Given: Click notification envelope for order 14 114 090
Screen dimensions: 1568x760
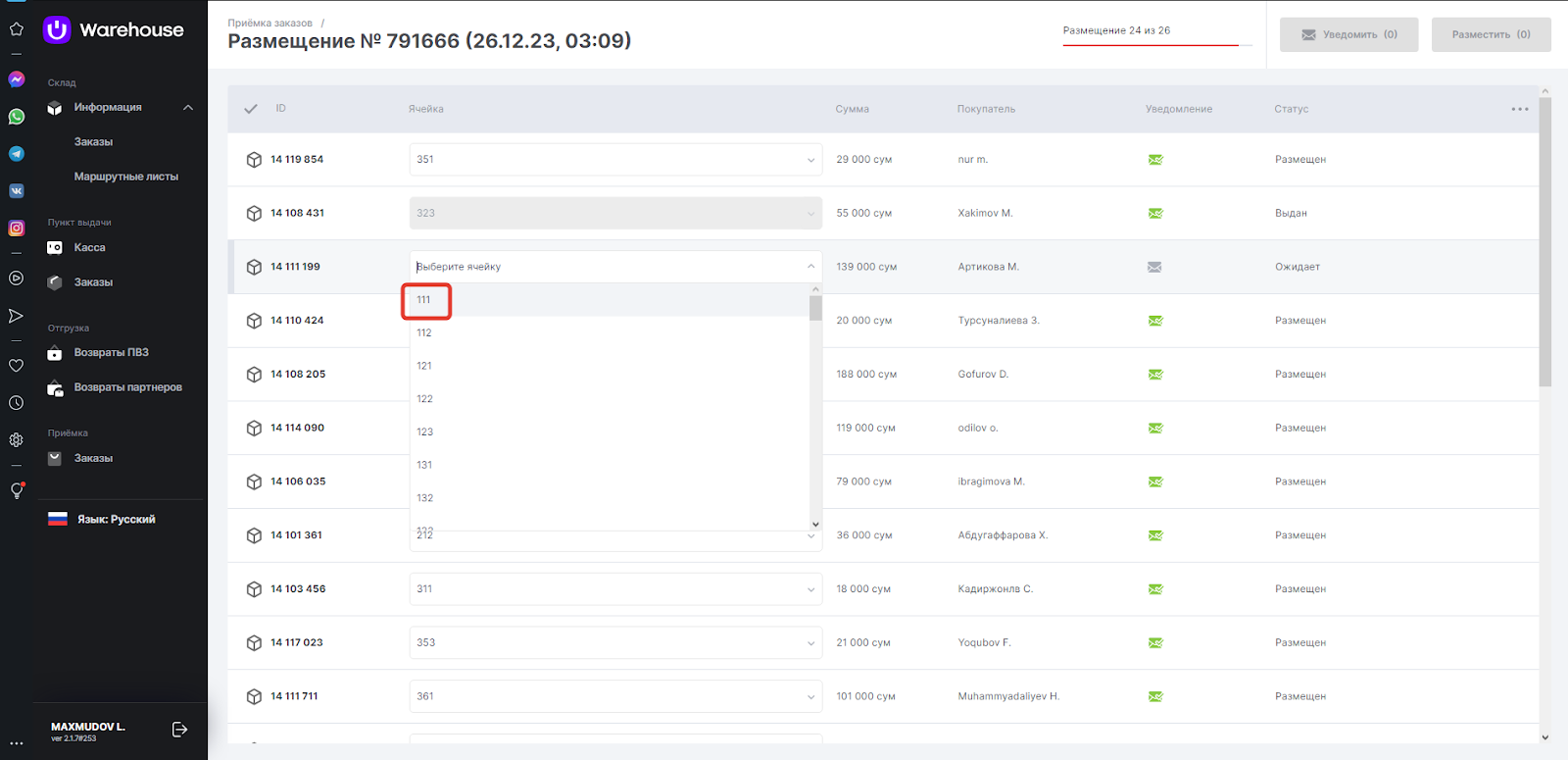Looking at the screenshot, I should [1155, 429].
